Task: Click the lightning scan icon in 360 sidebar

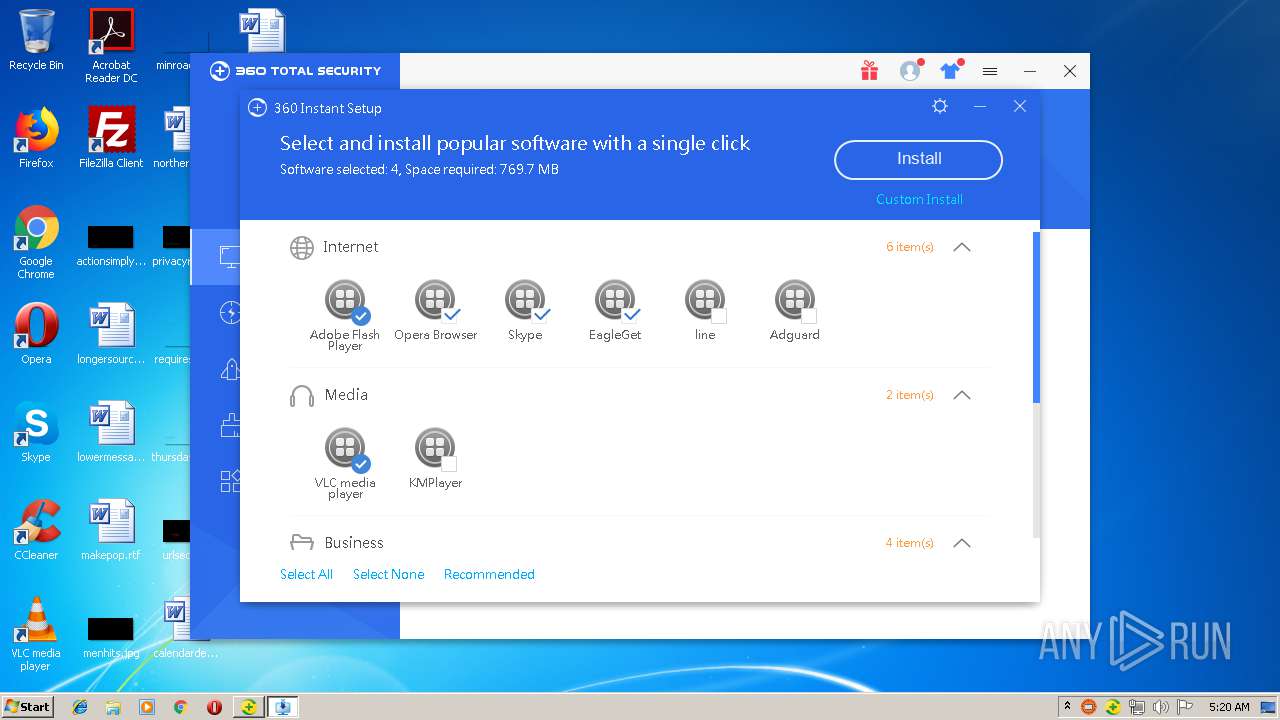Action: point(230,313)
